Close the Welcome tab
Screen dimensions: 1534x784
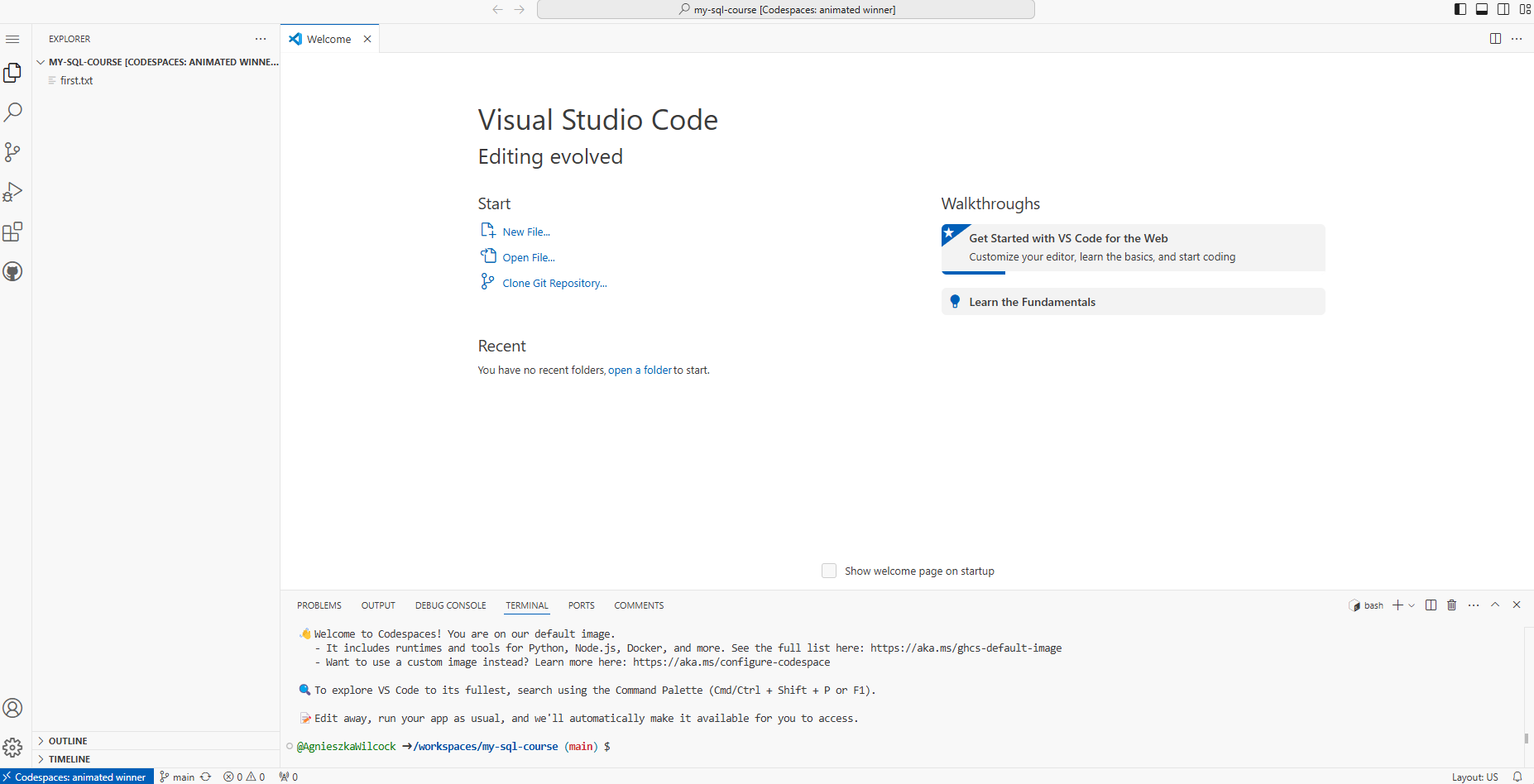point(367,39)
